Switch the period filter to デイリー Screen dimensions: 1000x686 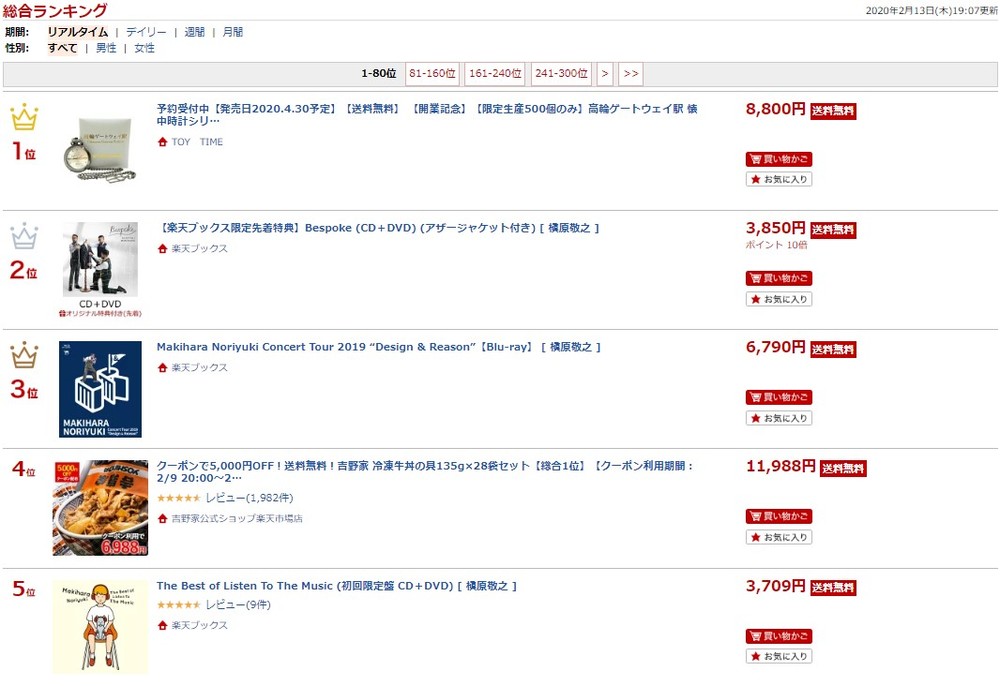146,32
